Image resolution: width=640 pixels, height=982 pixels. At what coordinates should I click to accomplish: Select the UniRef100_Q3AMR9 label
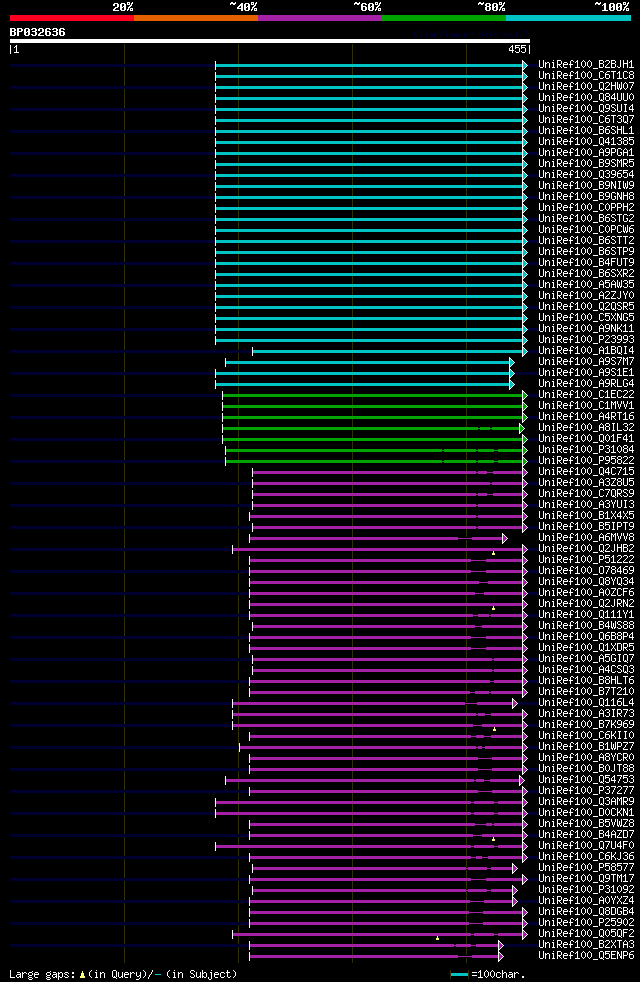pos(586,802)
